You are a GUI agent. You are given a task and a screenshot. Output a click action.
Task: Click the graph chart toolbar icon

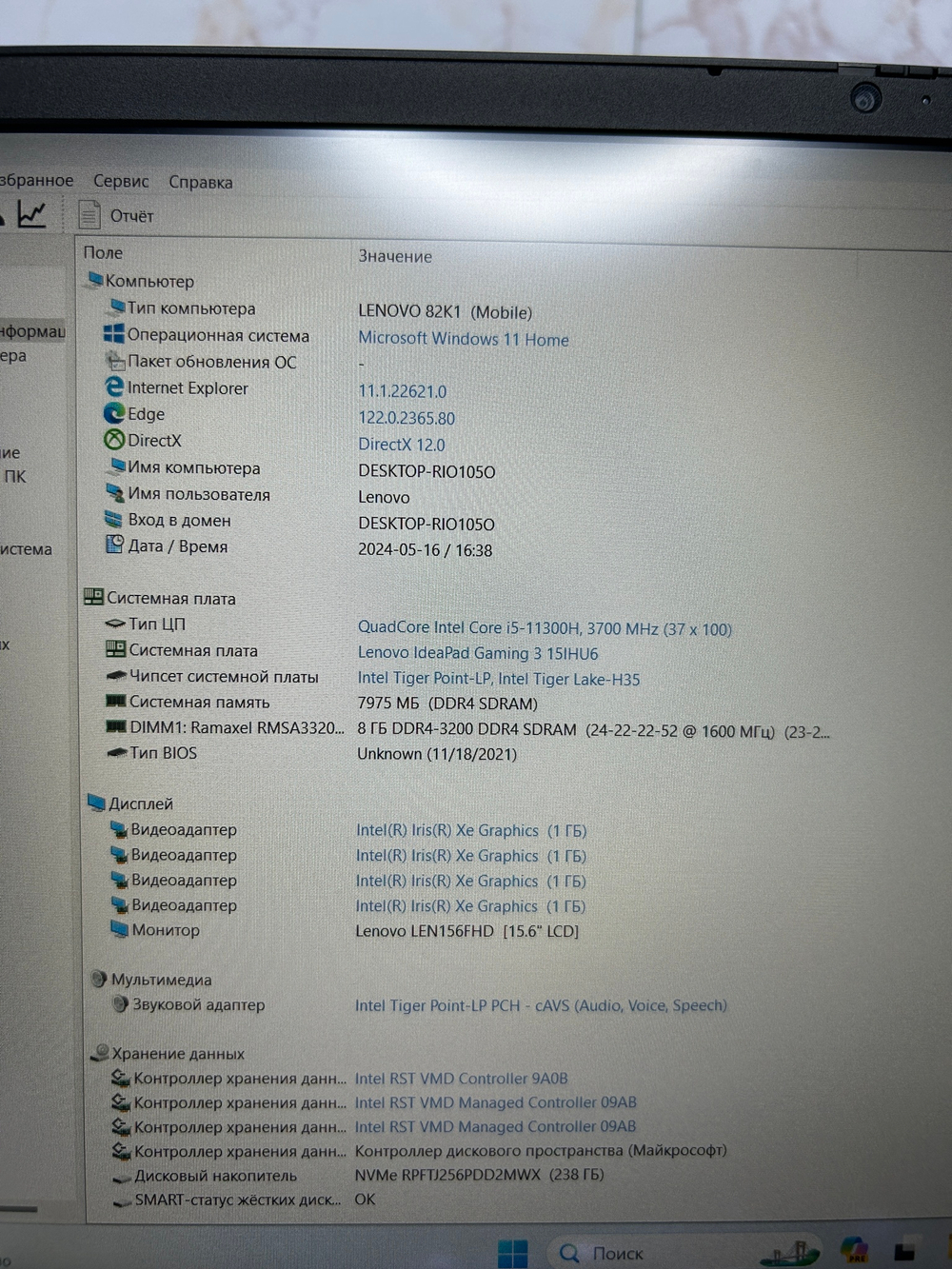click(31, 214)
